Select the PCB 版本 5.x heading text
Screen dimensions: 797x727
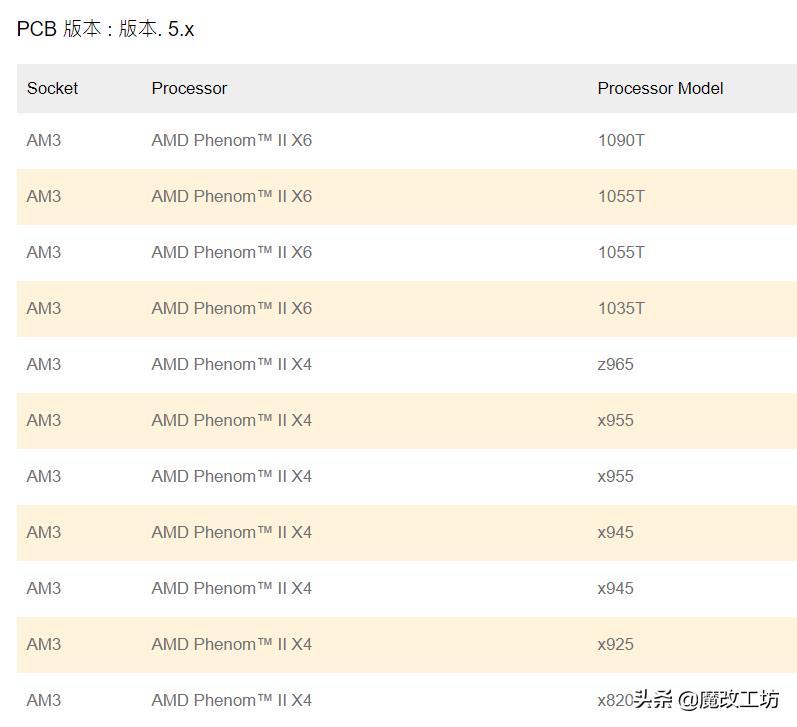point(105,29)
